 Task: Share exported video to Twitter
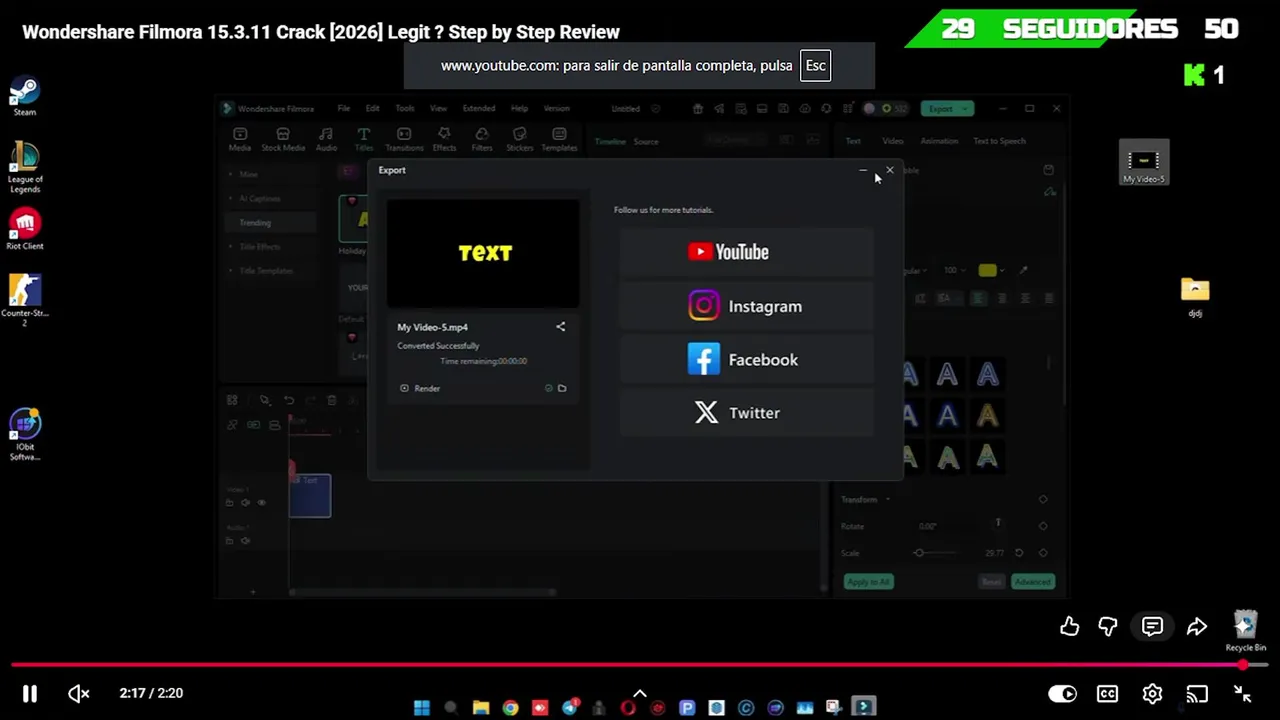(746, 412)
